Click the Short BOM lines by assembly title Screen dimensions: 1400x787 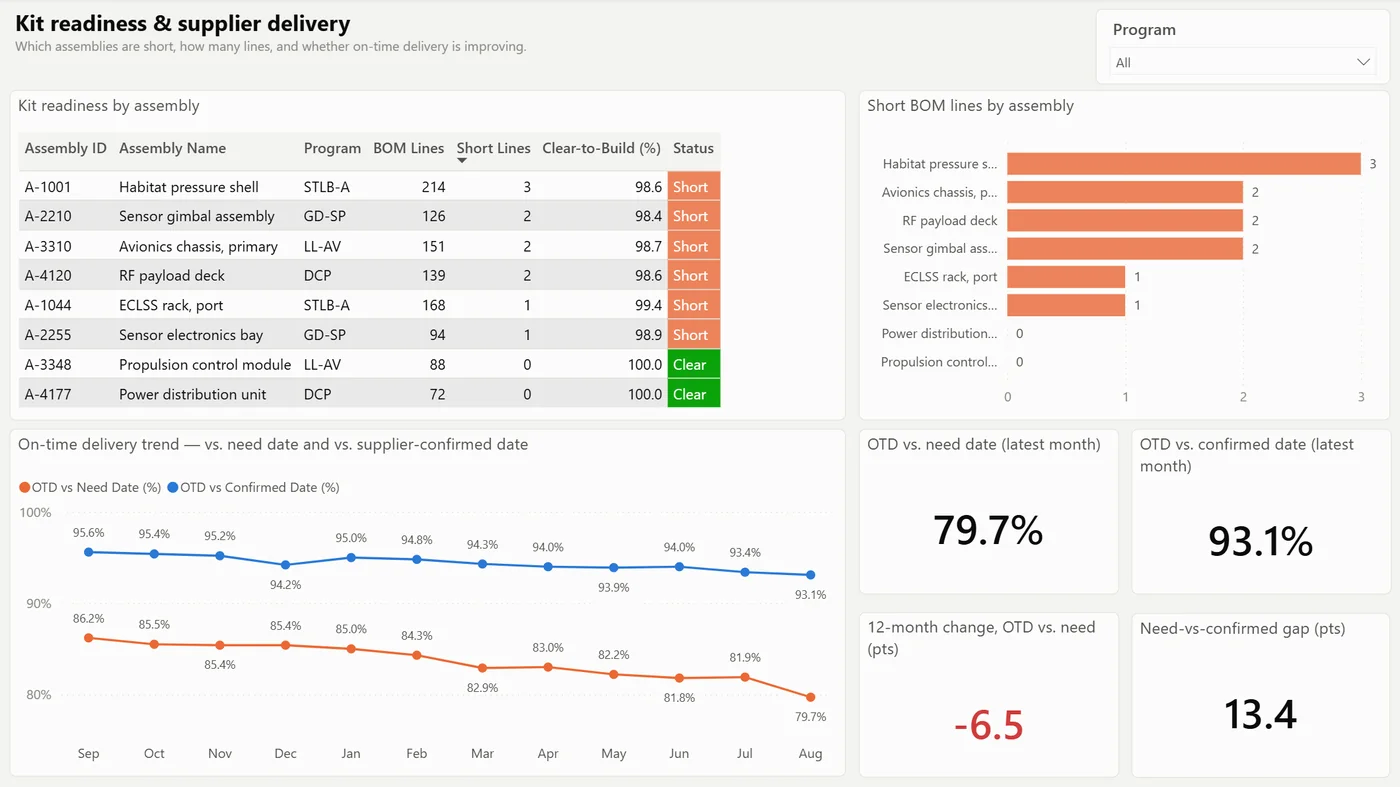pos(970,106)
